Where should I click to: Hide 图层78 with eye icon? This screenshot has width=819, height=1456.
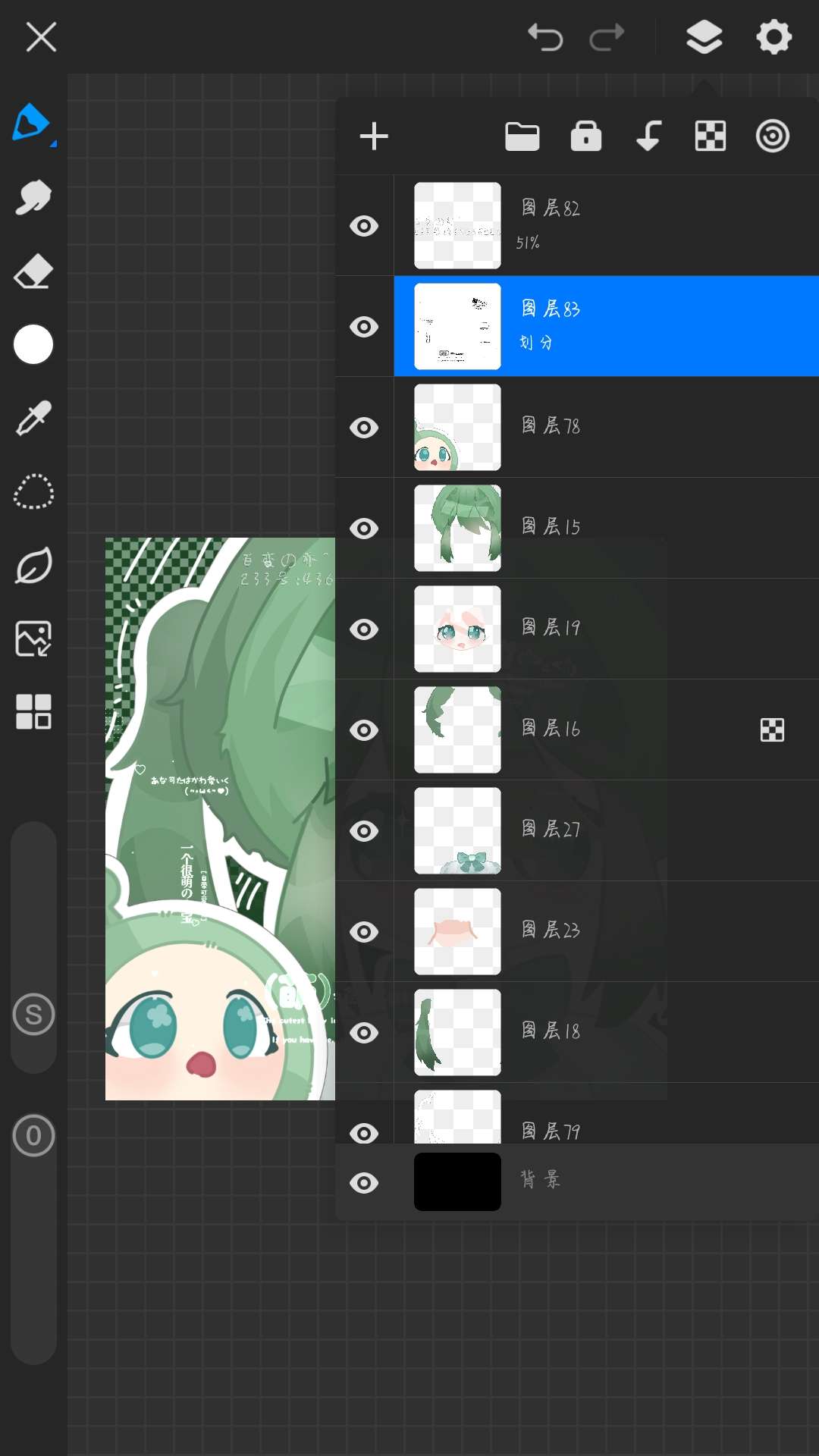364,428
